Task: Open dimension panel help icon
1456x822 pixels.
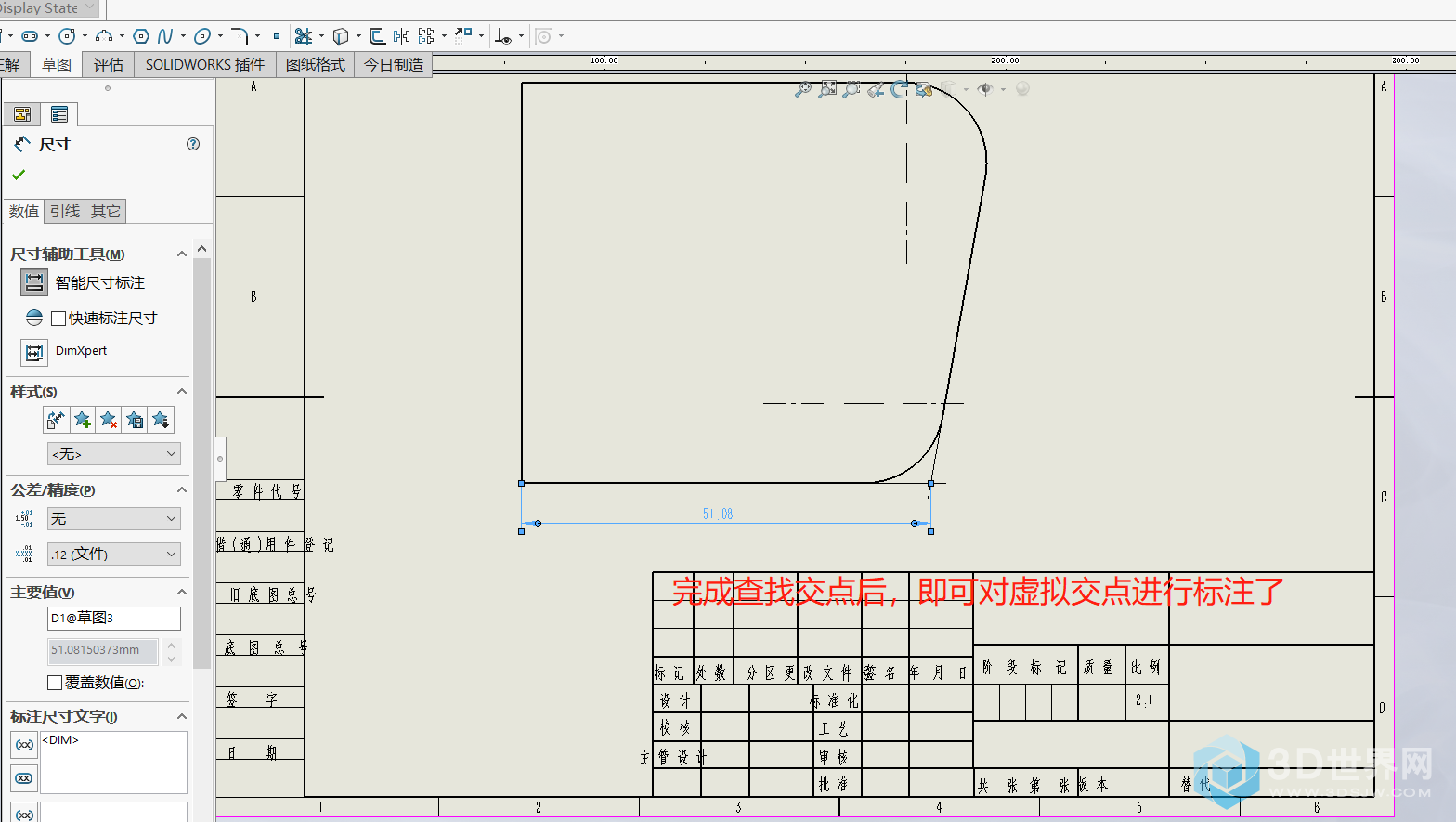Action: (x=193, y=144)
